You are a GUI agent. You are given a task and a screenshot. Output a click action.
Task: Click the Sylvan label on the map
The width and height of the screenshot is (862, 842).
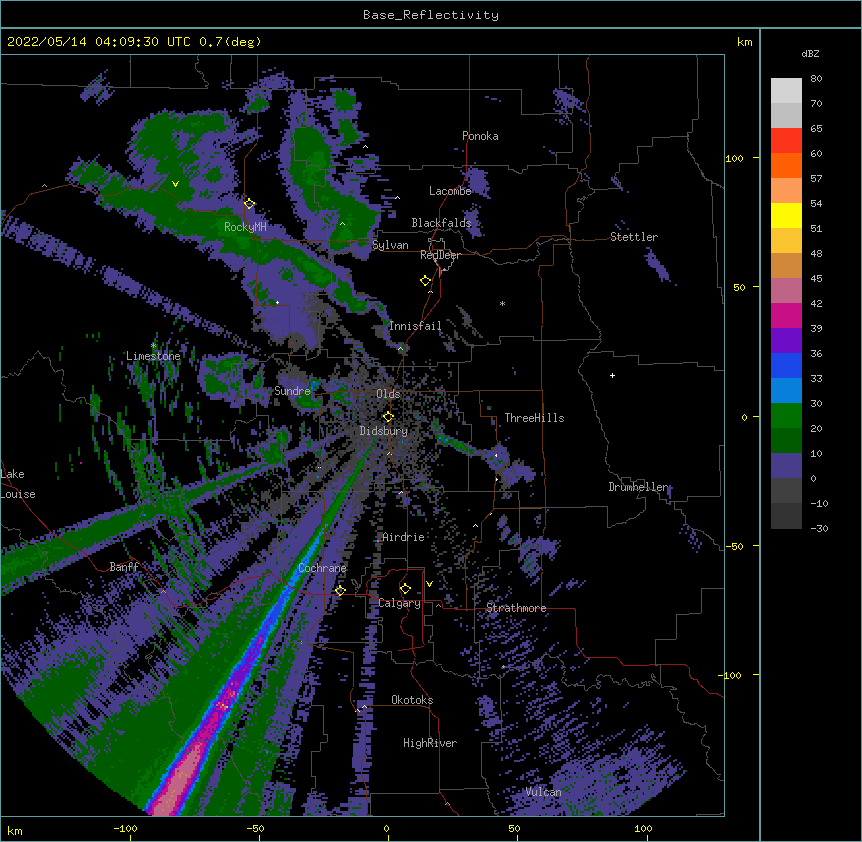(x=390, y=245)
